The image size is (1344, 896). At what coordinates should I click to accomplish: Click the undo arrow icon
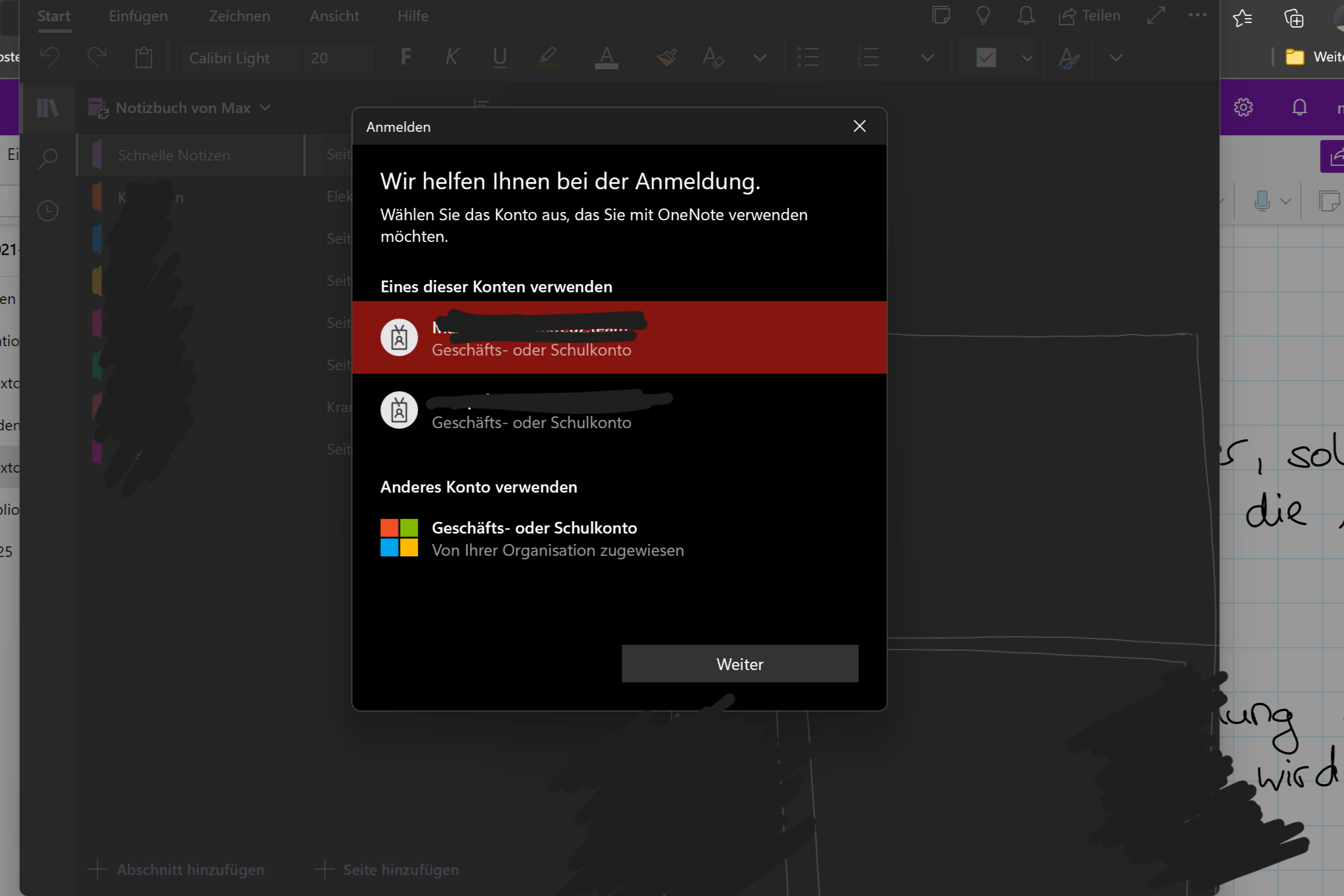tap(50, 57)
